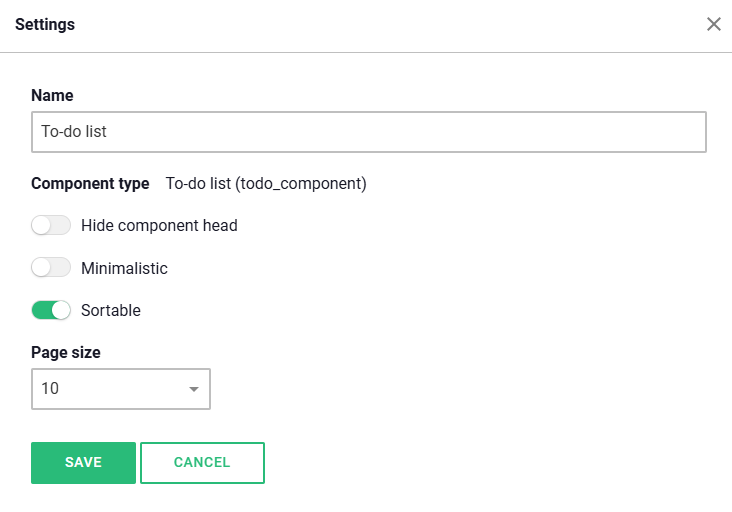Click the "Name" field label
Viewport: 732px width, 512px height.
pos(52,96)
